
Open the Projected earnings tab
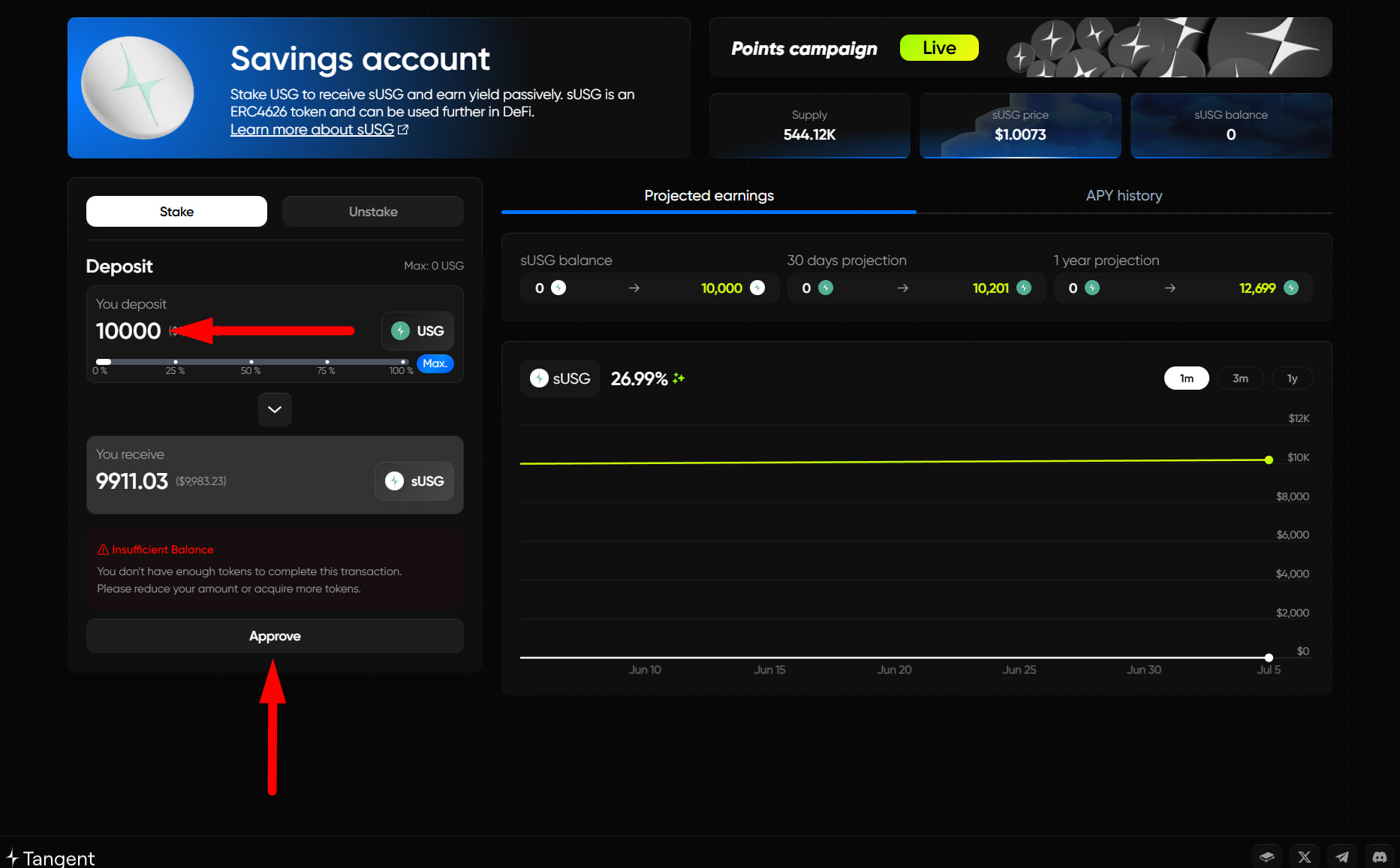coord(709,195)
